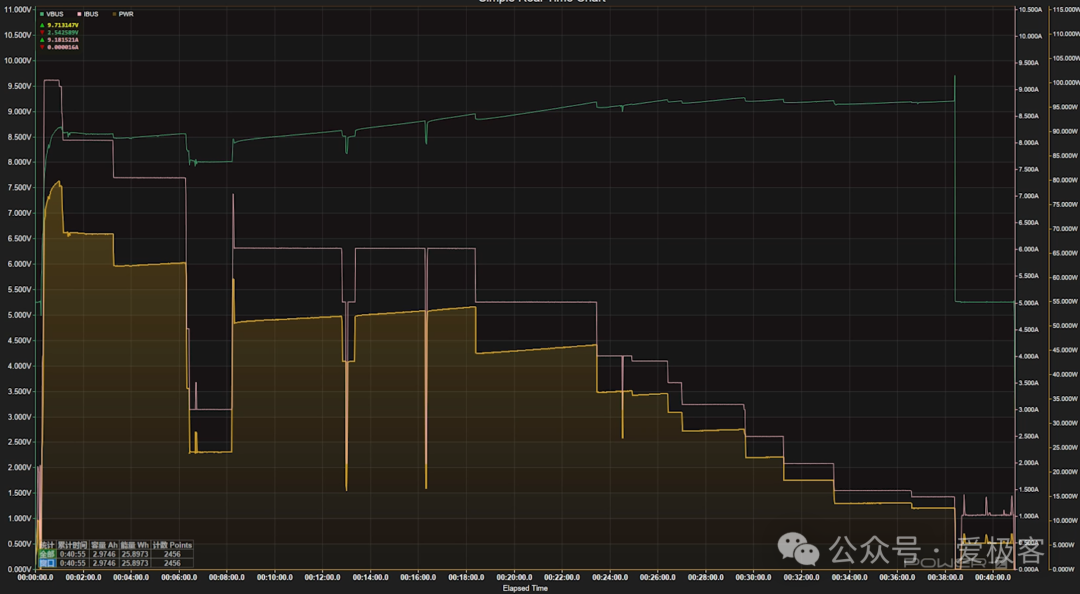Click the green VBUS legend color square

point(42,14)
